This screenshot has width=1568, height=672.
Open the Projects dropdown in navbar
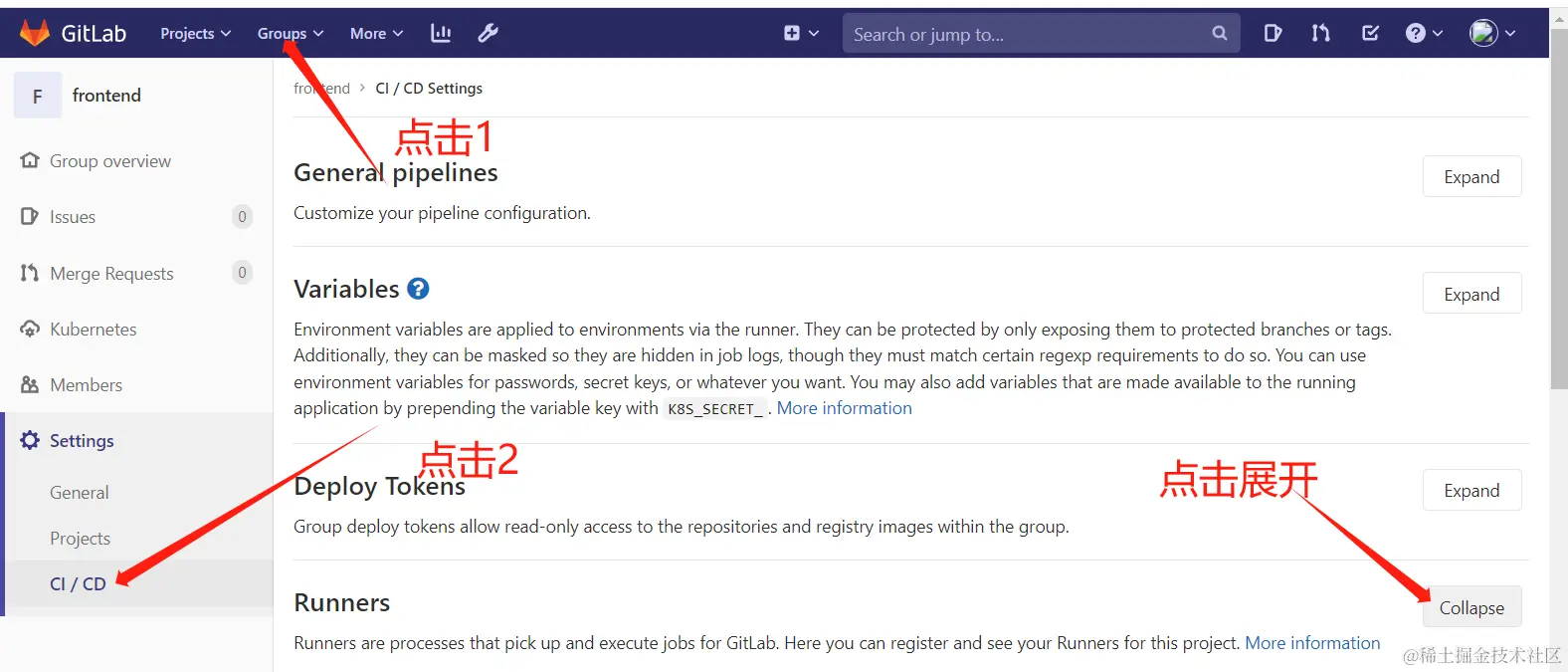point(196,33)
